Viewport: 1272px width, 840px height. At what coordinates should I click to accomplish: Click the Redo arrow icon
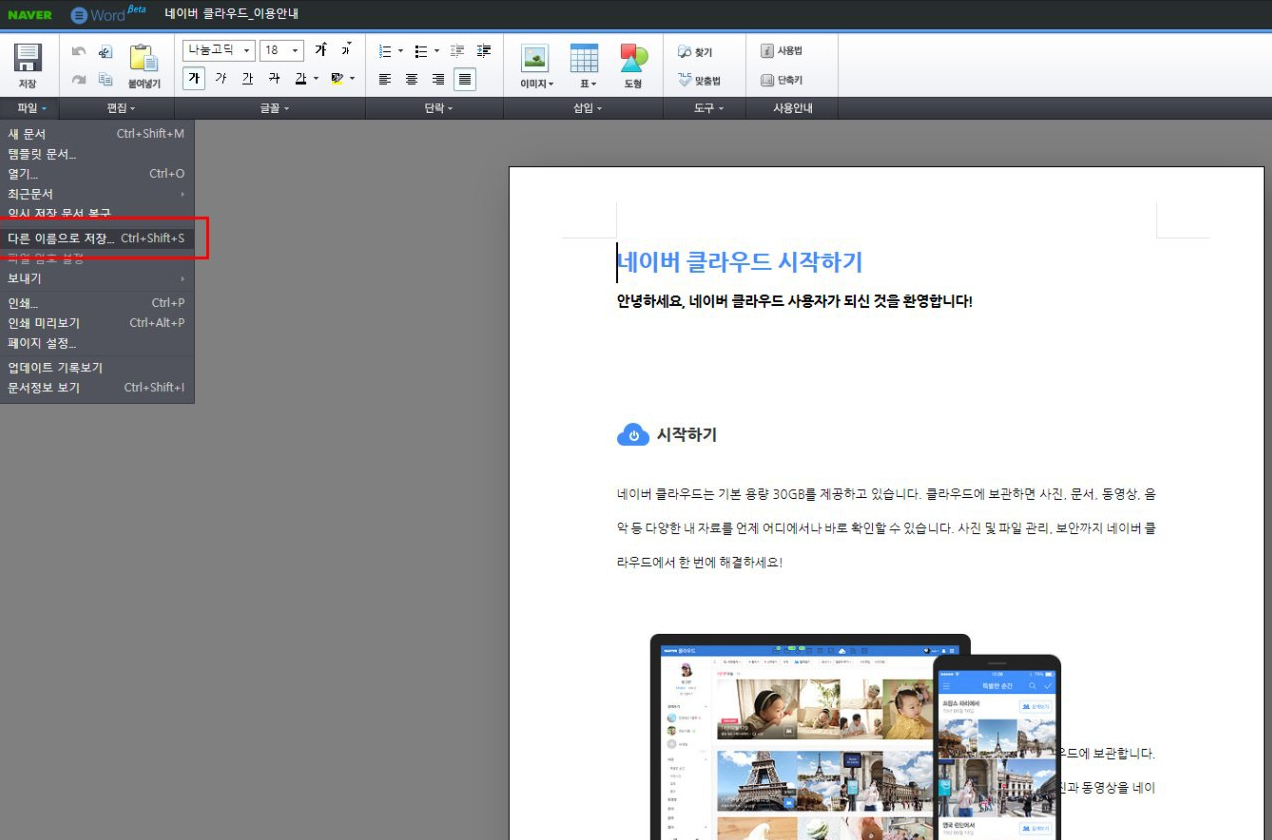(x=79, y=80)
